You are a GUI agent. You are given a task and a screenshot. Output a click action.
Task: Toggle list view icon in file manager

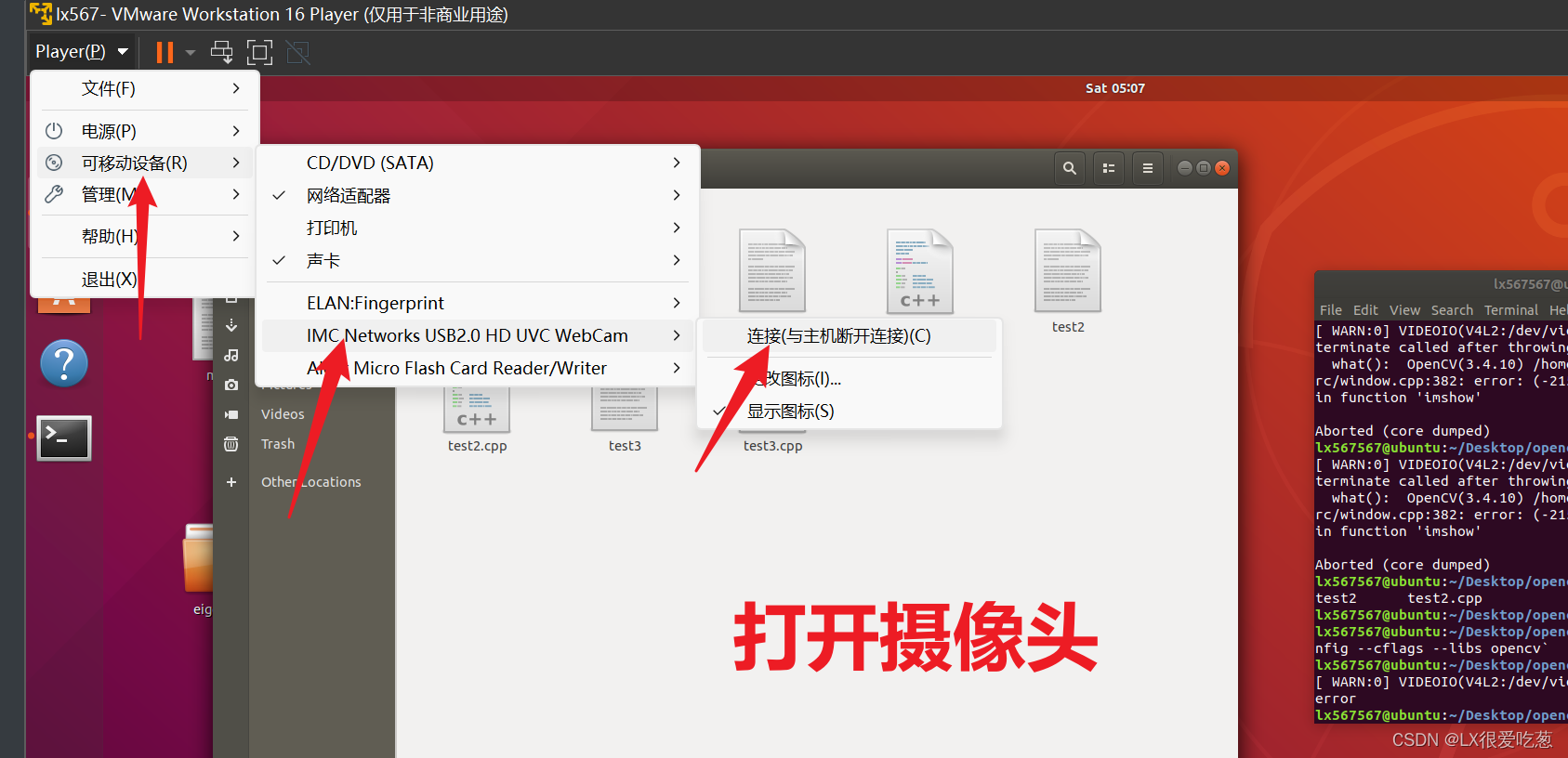pos(1109,168)
